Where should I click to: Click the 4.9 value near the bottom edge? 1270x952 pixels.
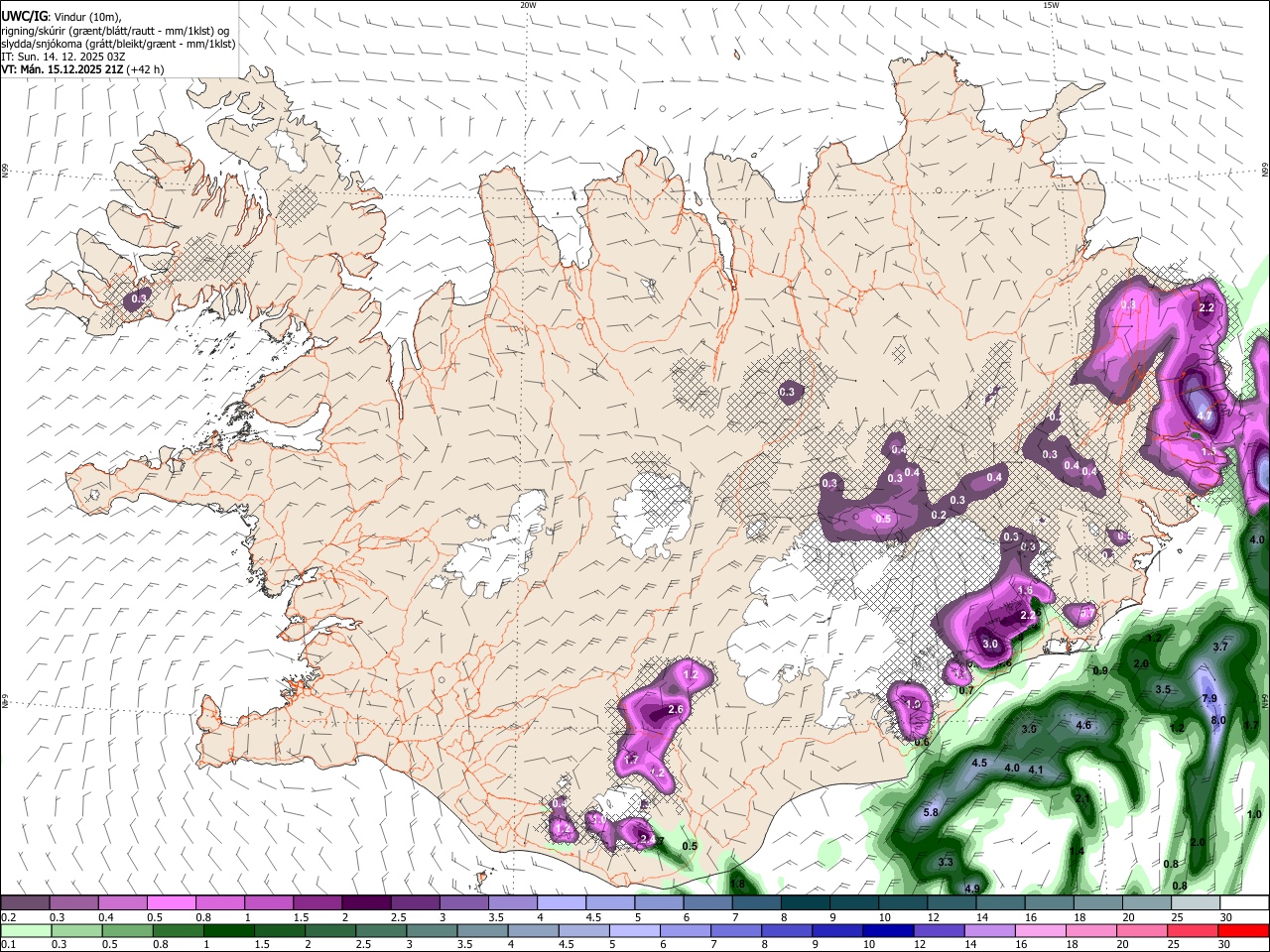click(972, 889)
